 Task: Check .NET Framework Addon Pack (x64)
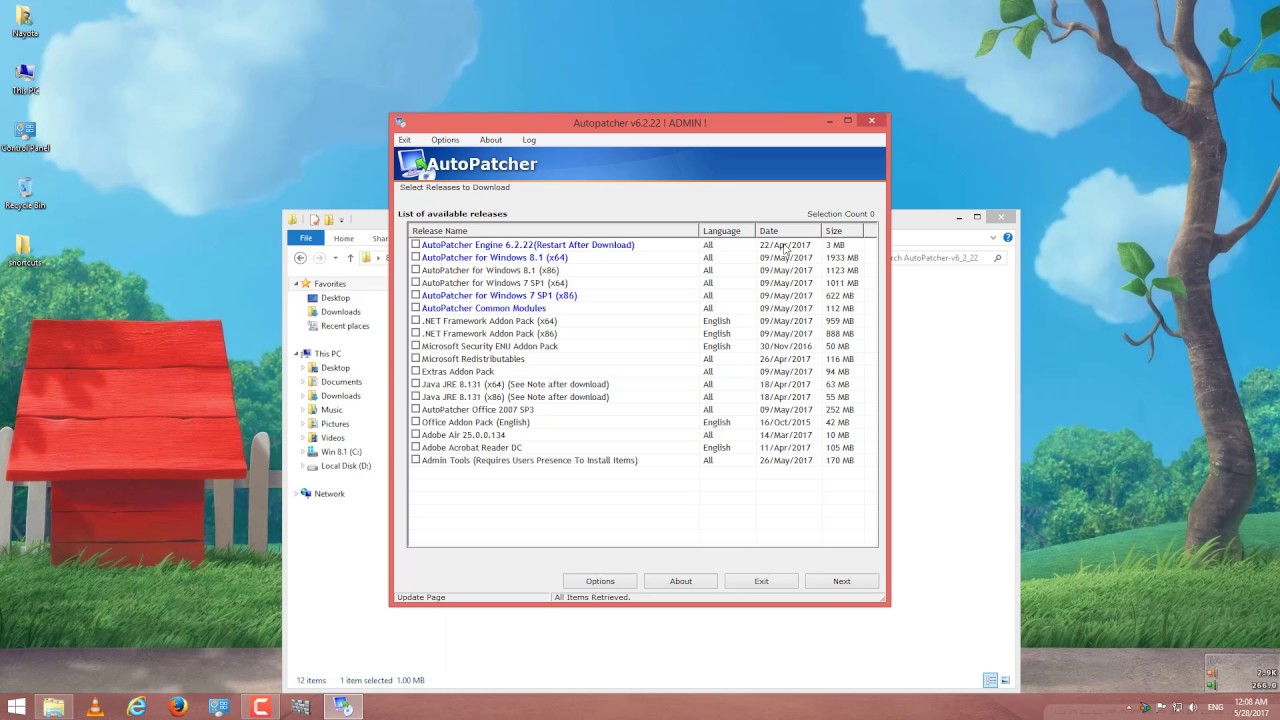[416, 321]
